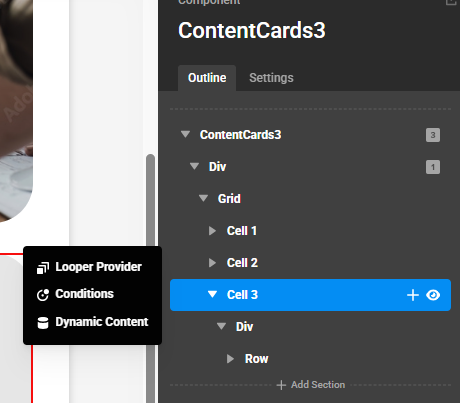The image size is (460, 403).
Task: Click the icon at panel top-right corner
Action: (451, 2)
